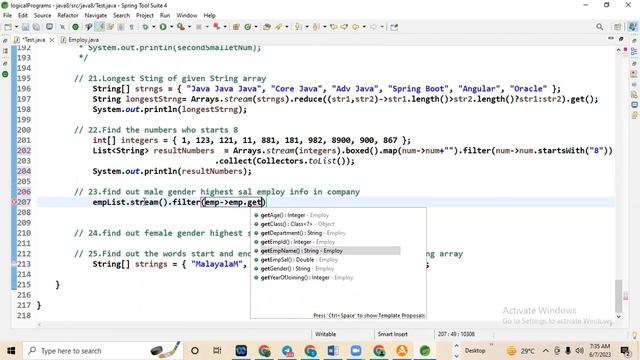Open the Run menu
This screenshot has height=360, width=640.
point(165,16)
